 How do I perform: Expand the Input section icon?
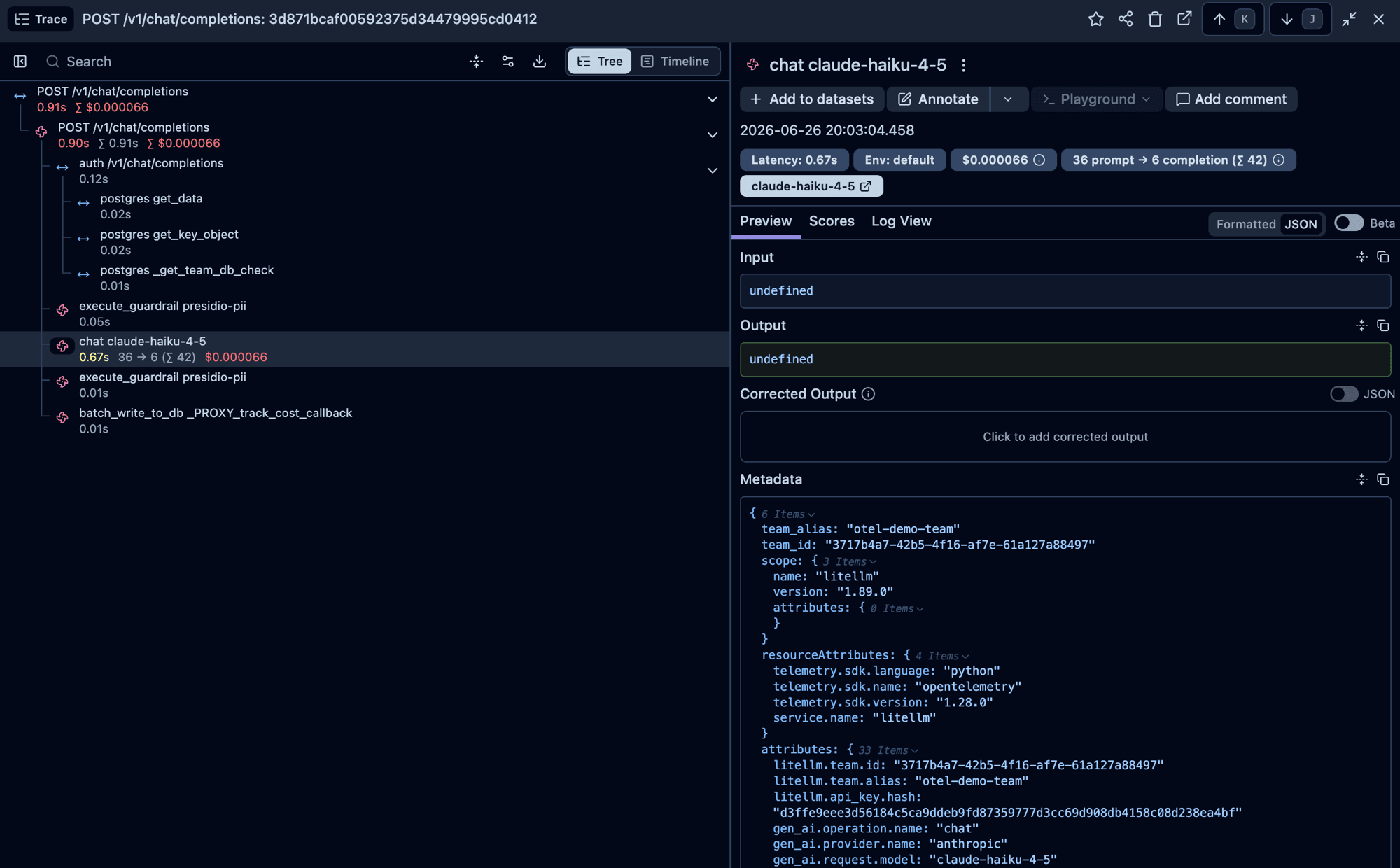(x=1361, y=258)
